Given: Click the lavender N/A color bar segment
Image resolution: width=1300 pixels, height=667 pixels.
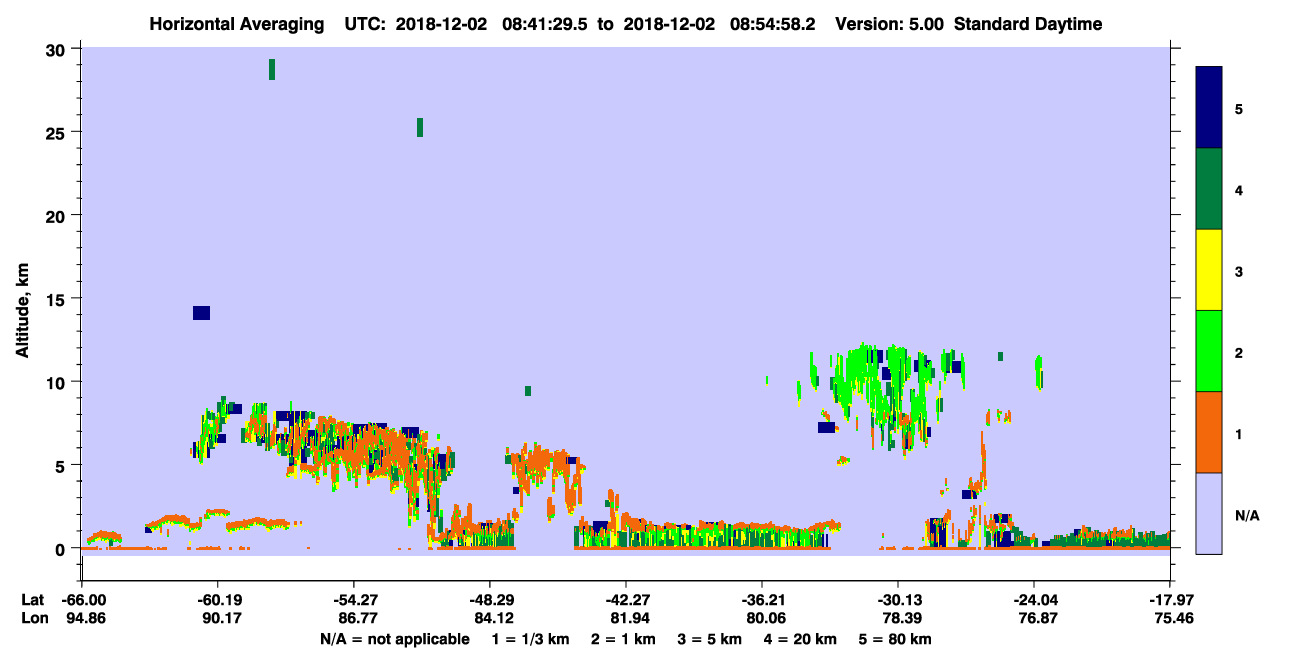Looking at the screenshot, I should point(1209,513).
